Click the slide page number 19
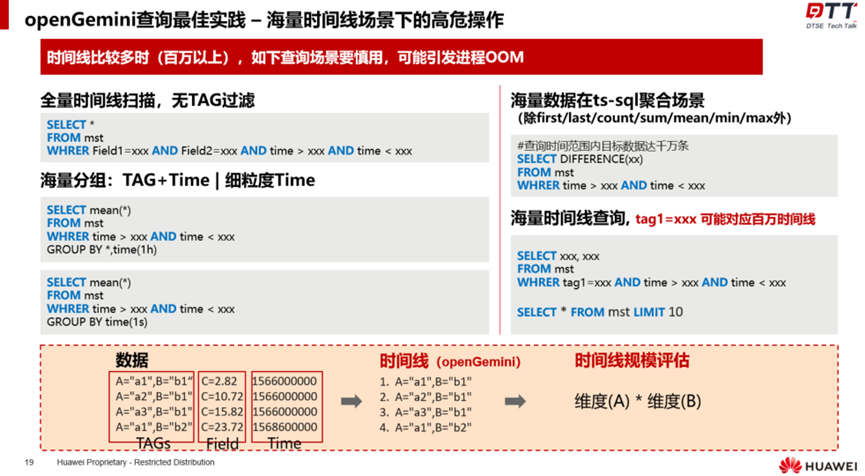This screenshot has width=865, height=476. pyautogui.click(x=29, y=462)
